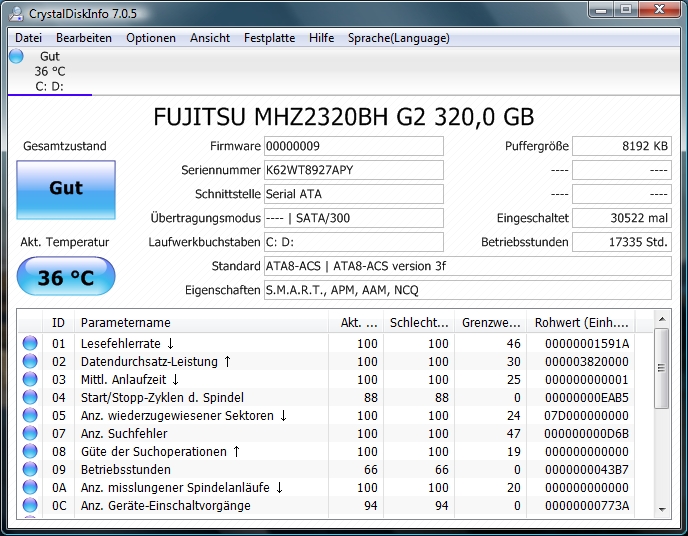
Task: Click the scrollbar down arrow of attribute list
Action: pos(662,509)
